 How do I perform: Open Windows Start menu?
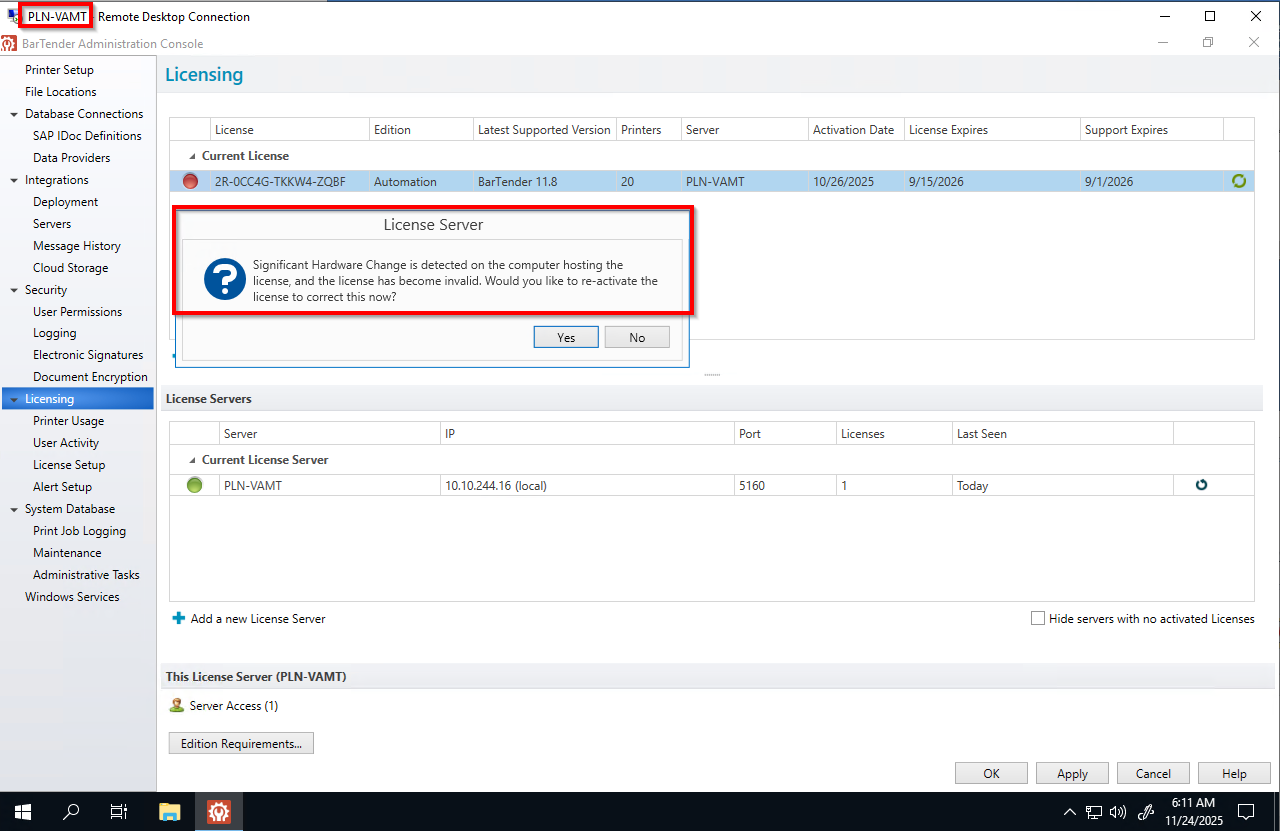(22, 811)
